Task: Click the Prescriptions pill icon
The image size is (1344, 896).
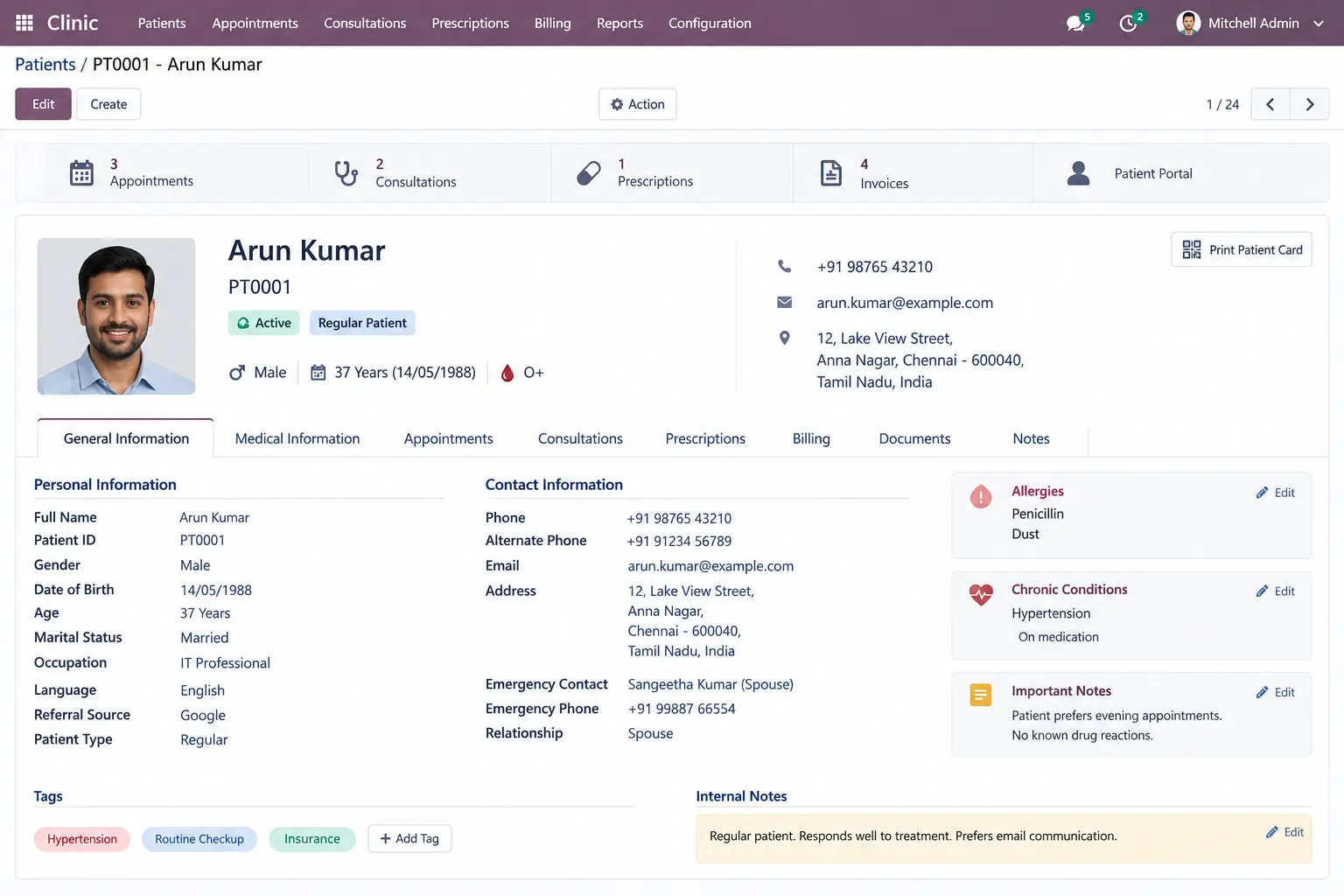Action: pos(589,173)
